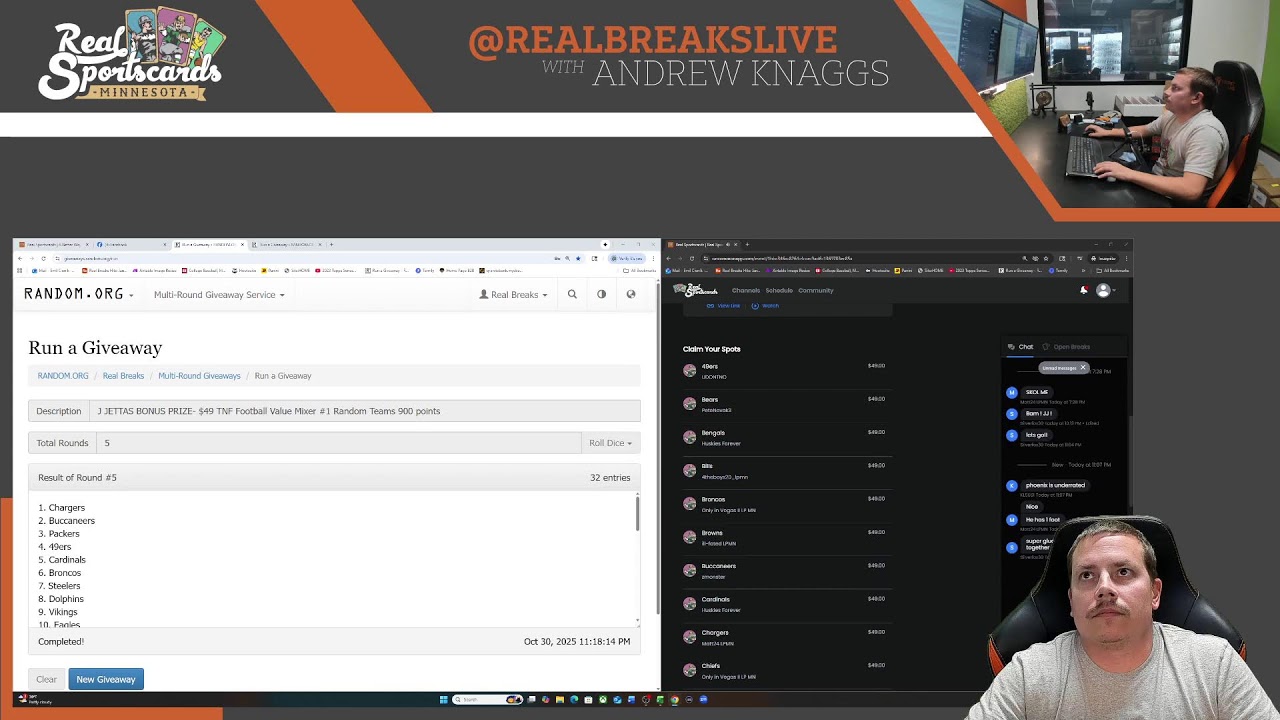Switch to the Chat tab

click(x=1020, y=347)
